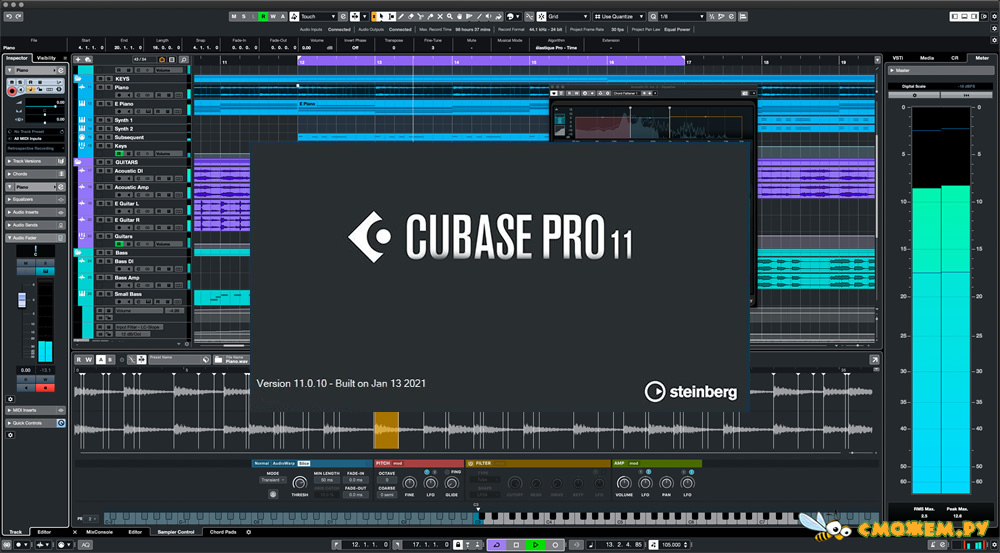The image size is (1000, 553).
Task: Click the Normal mode button in sampler
Action: click(x=261, y=463)
